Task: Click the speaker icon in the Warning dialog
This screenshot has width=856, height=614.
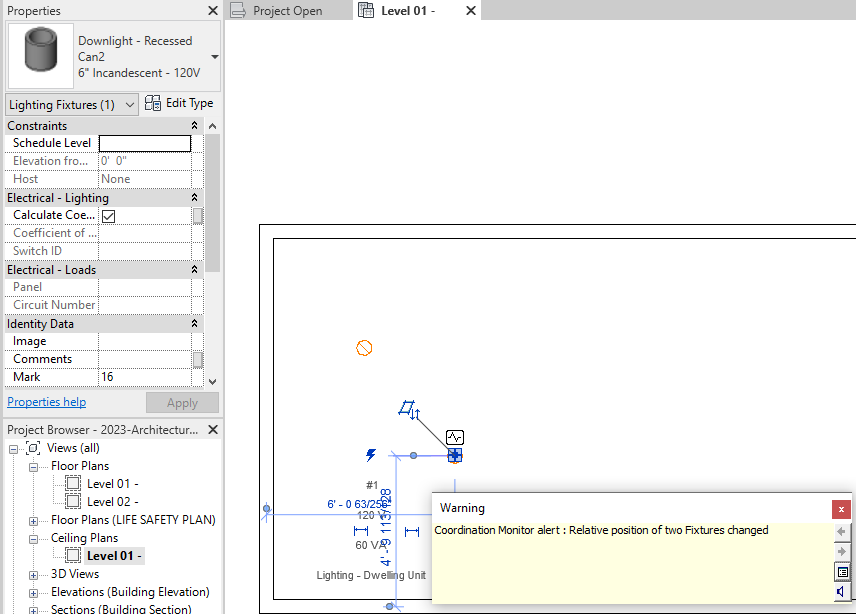Action: pos(840,592)
